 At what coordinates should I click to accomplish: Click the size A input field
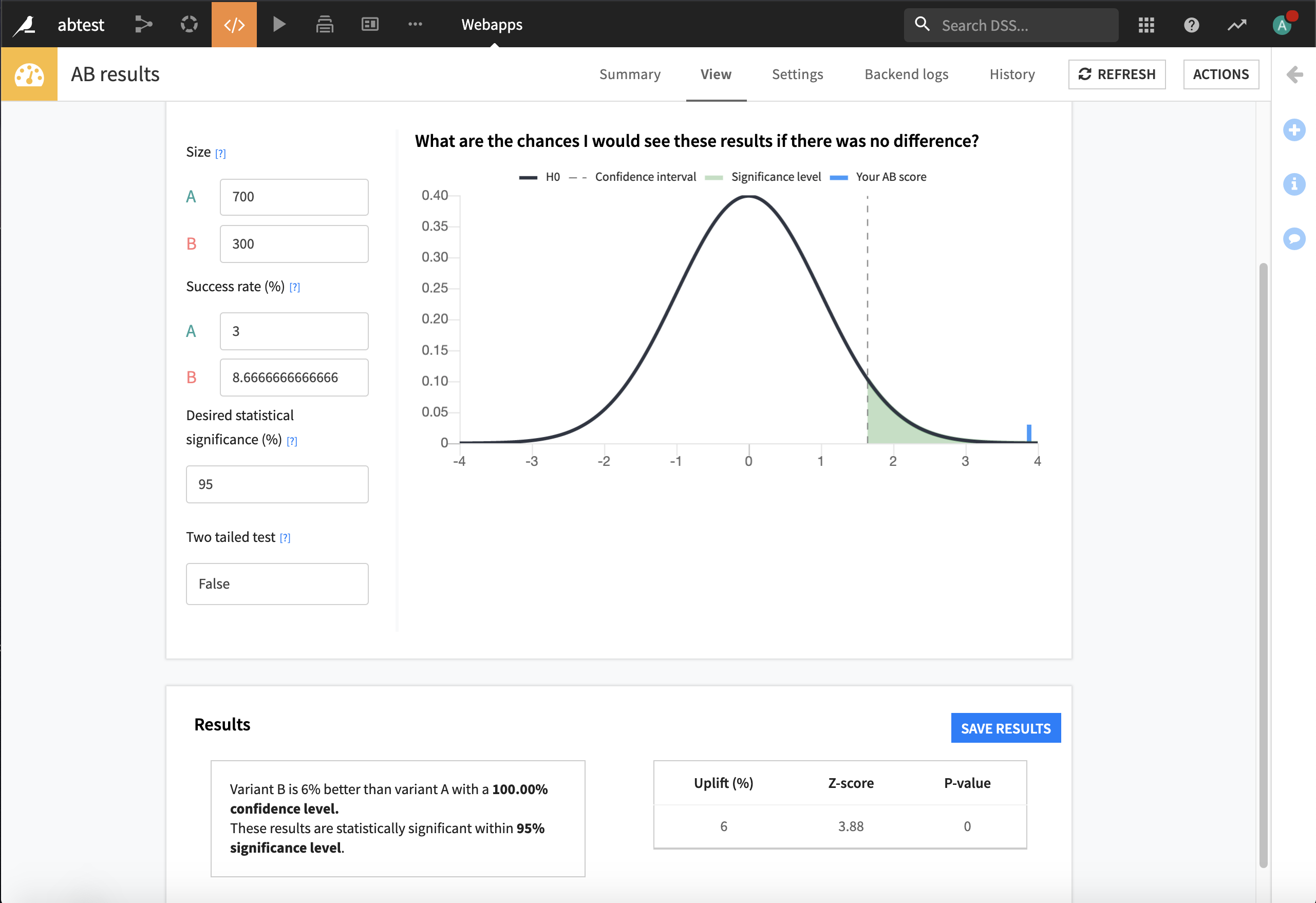pos(294,197)
